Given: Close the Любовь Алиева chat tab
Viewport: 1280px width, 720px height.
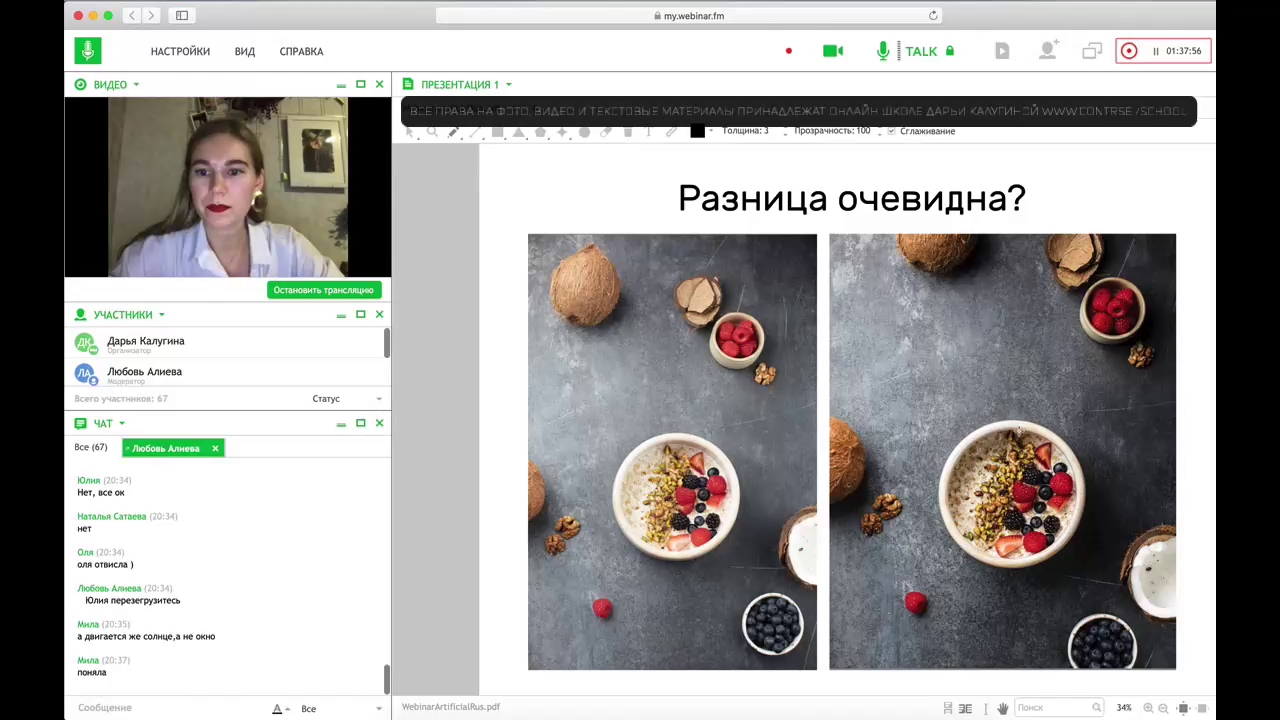Looking at the screenshot, I should tap(215, 448).
